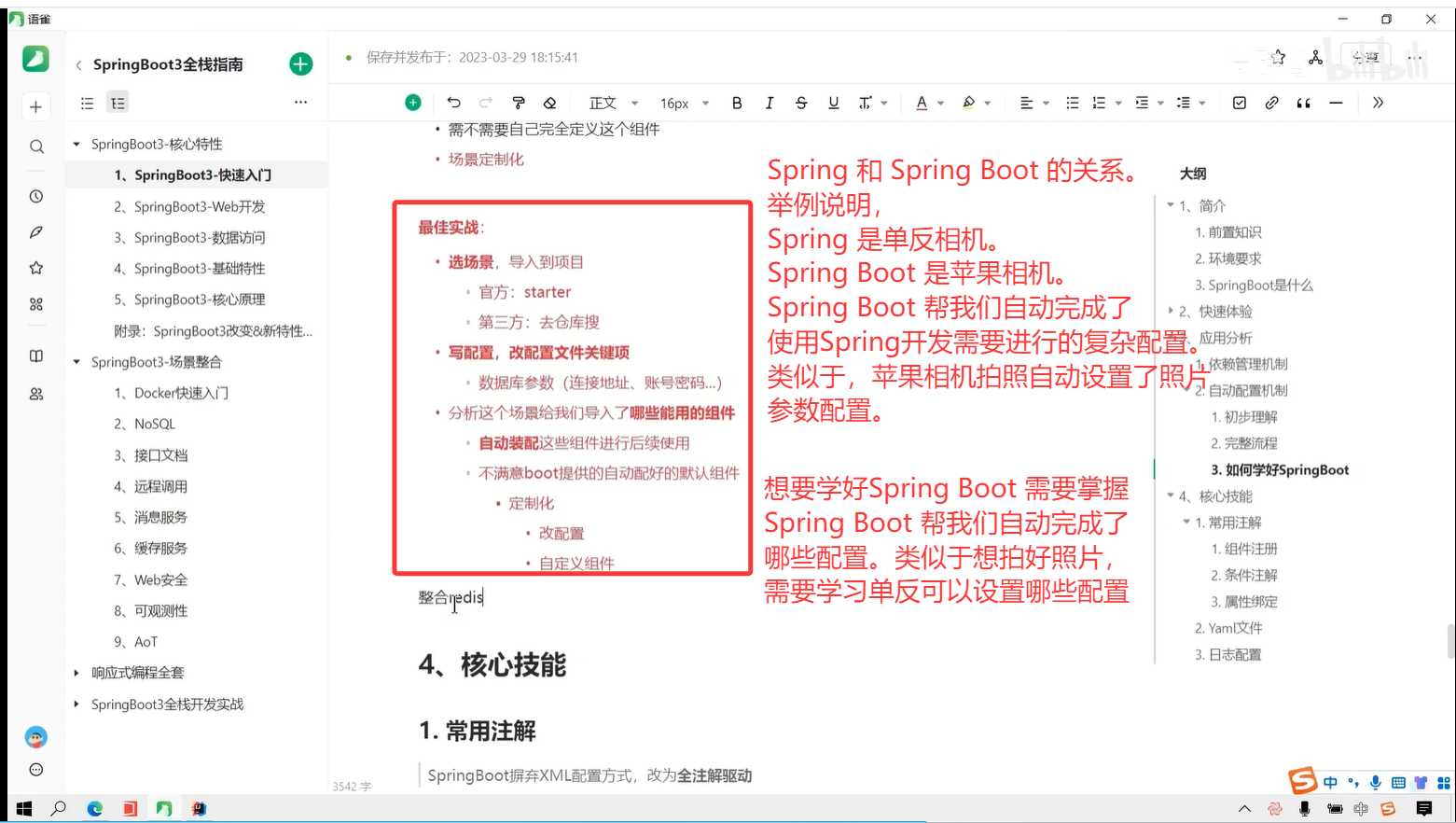The image size is (1456, 823).
Task: Star this document as a favorite
Action: pos(1278,58)
